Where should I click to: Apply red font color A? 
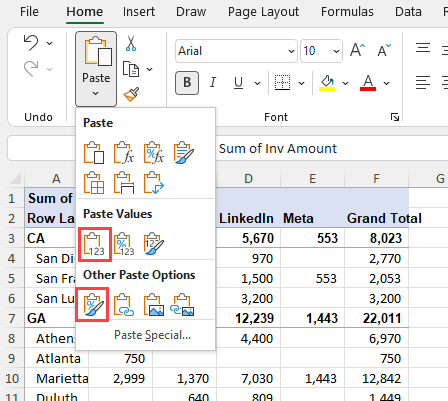click(x=368, y=83)
